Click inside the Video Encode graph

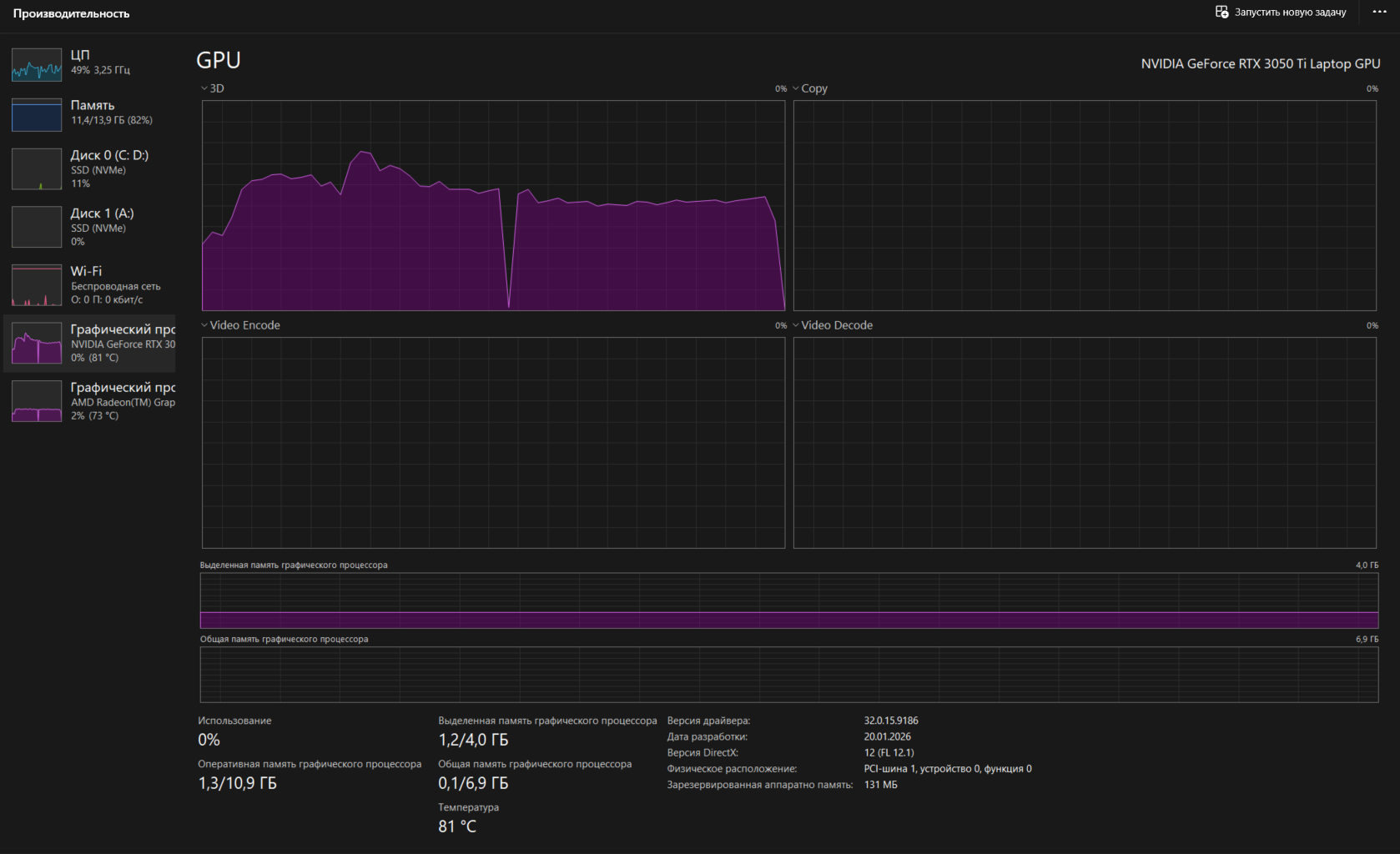coord(493,443)
